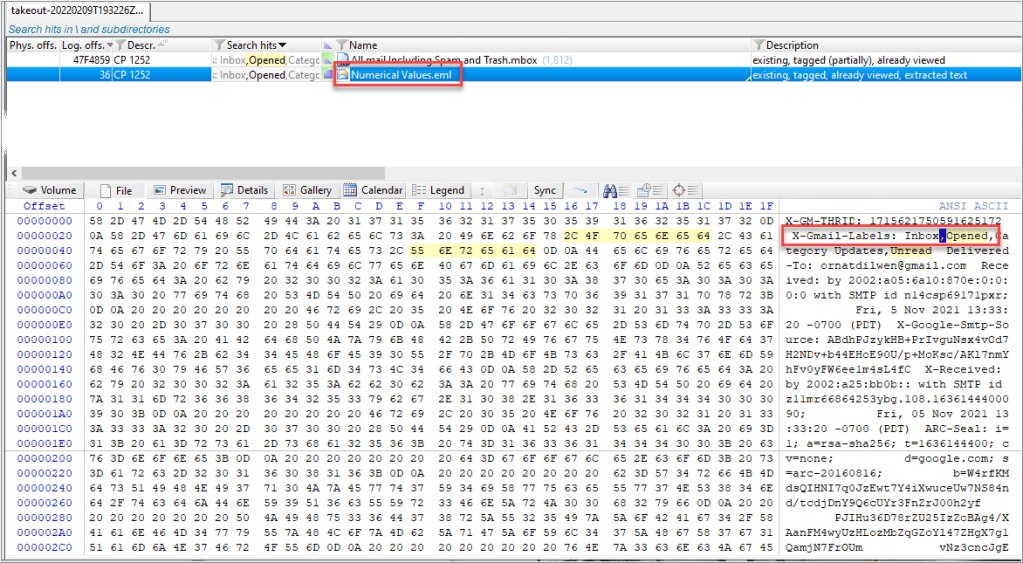Toggle the Legend button
Viewport: 1023px width, 563px height.
click(438, 190)
